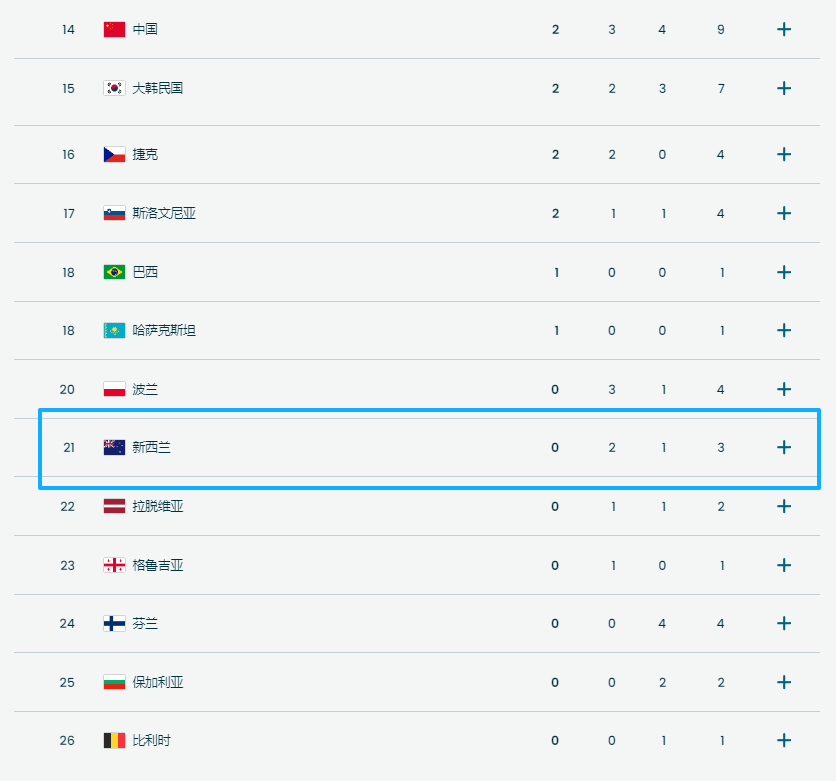
Task: Open the 哈萨克斯坦 country link
Action: [164, 330]
